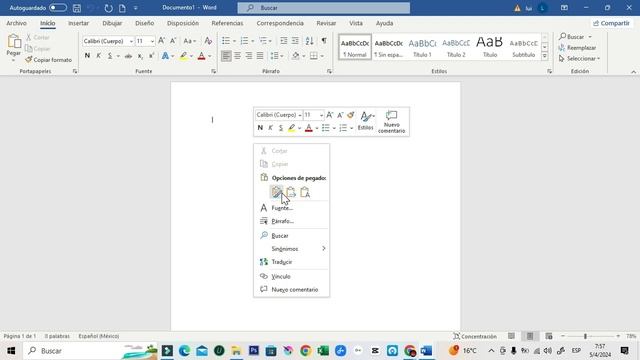
Task: Toggle superscript in the ribbon
Action: point(151,56)
